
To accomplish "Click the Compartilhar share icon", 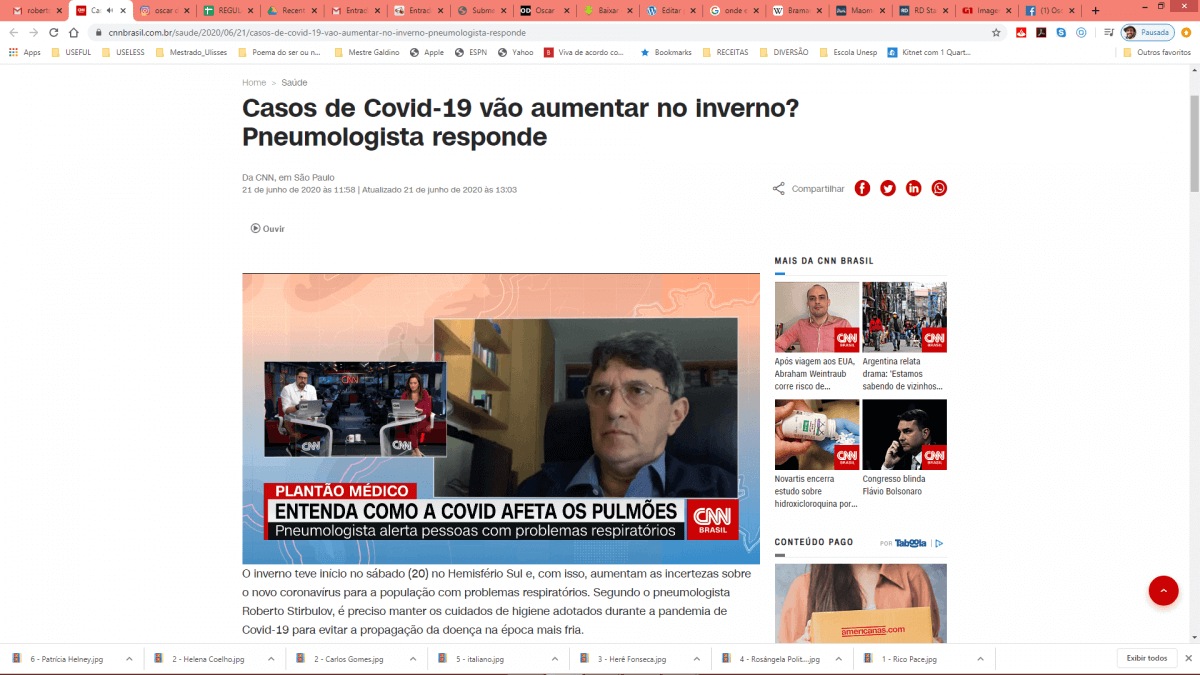I will pos(779,188).
